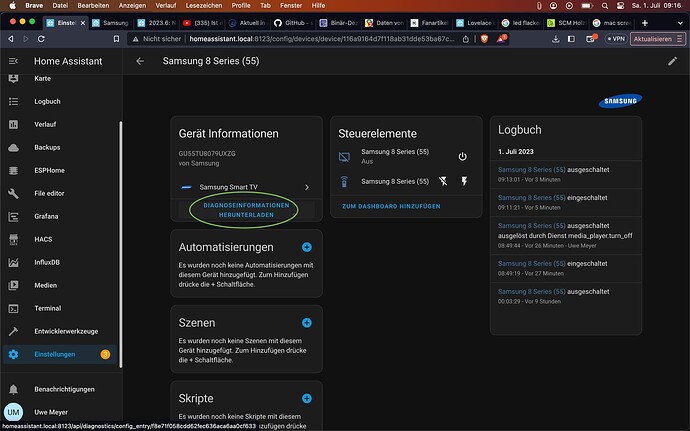Image resolution: width=690 pixels, height=431 pixels.
Task: Open the remote entity row icon
Action: click(344, 181)
